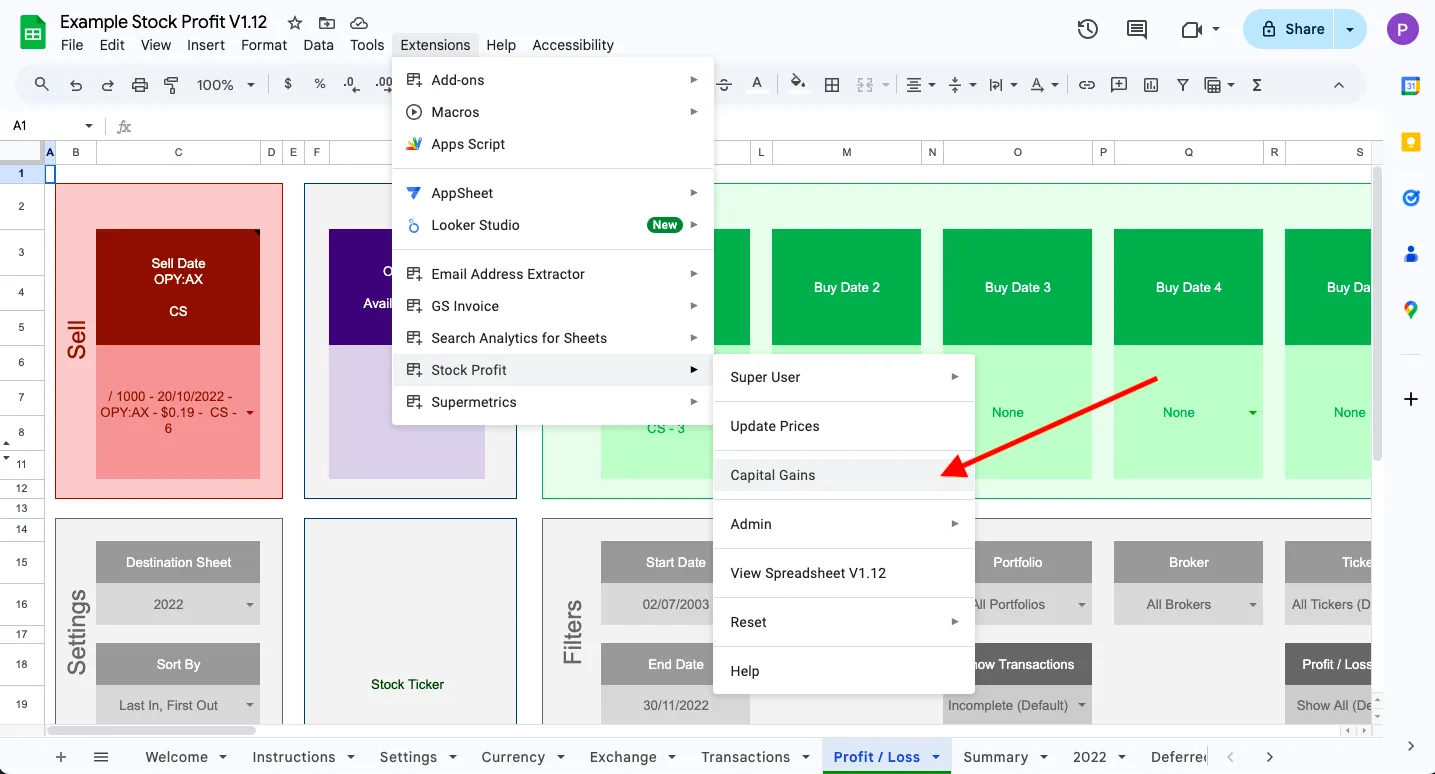Click the Name Box showing A1
The image size is (1435, 774).
45,126
